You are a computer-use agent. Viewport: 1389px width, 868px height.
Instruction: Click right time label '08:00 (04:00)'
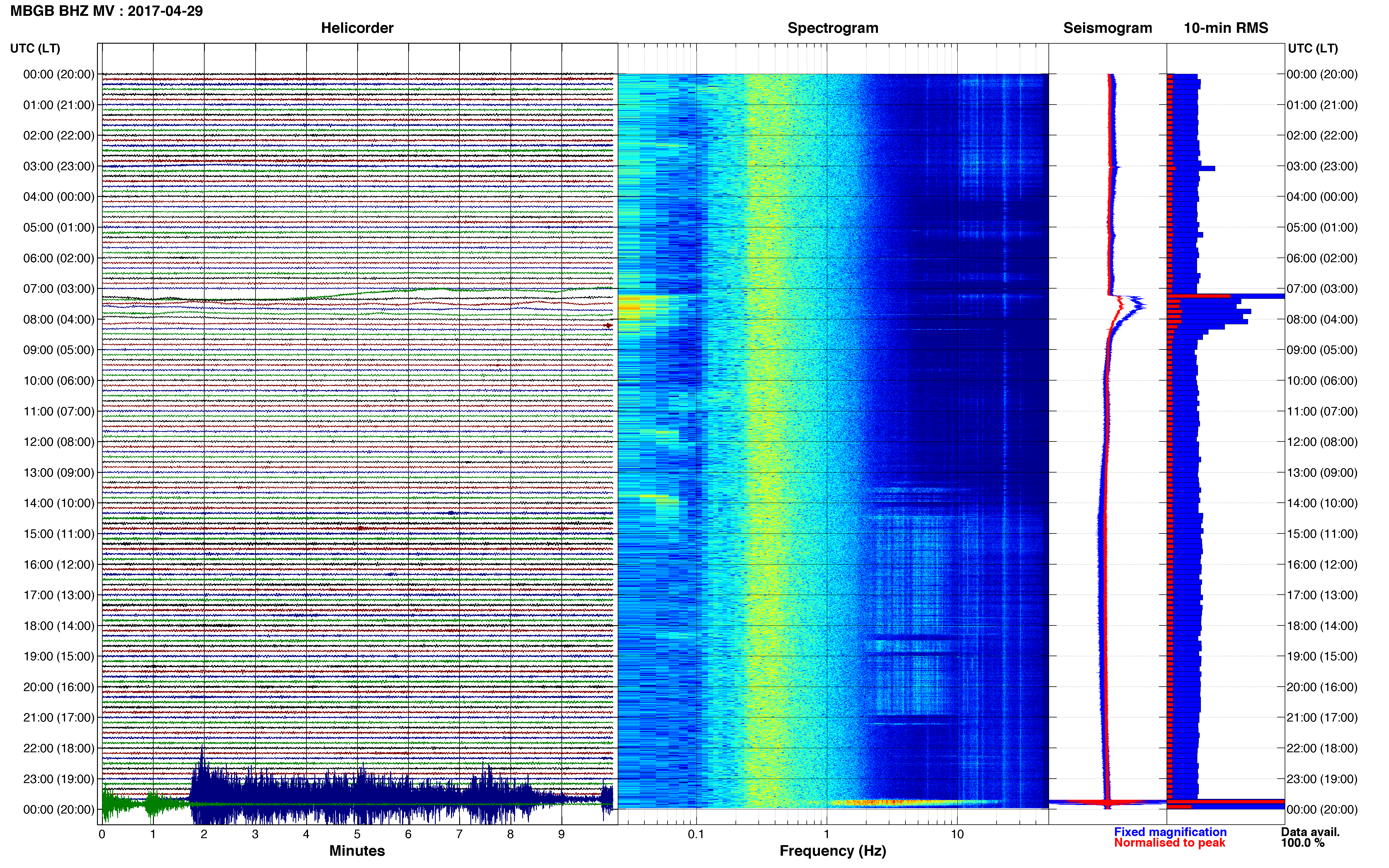(x=1322, y=319)
